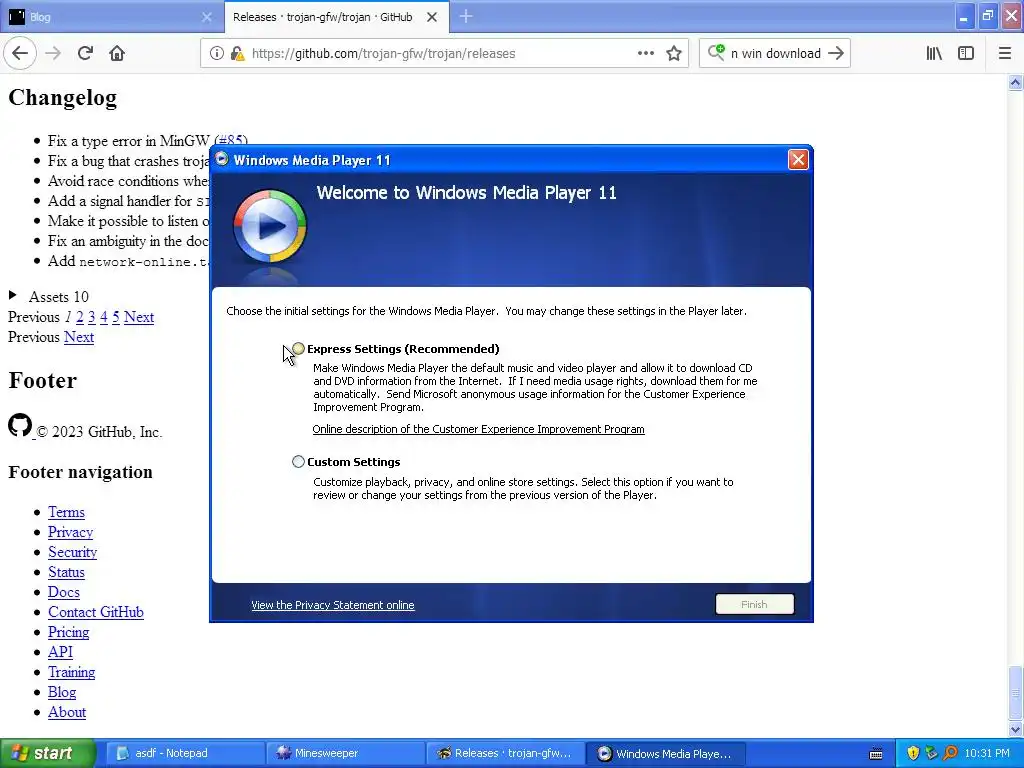Open a new tab with the plus button
Screen dimensions: 1024x768
pos(466,17)
